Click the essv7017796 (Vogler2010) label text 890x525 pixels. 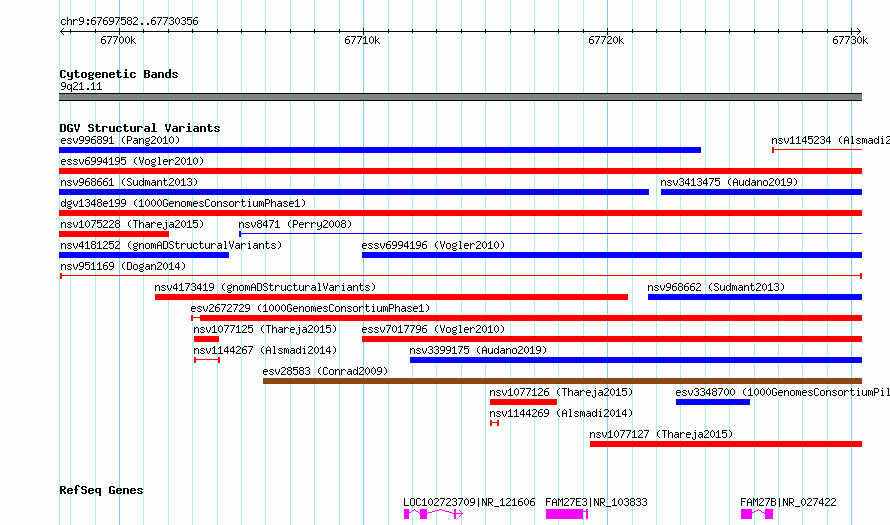(433, 329)
